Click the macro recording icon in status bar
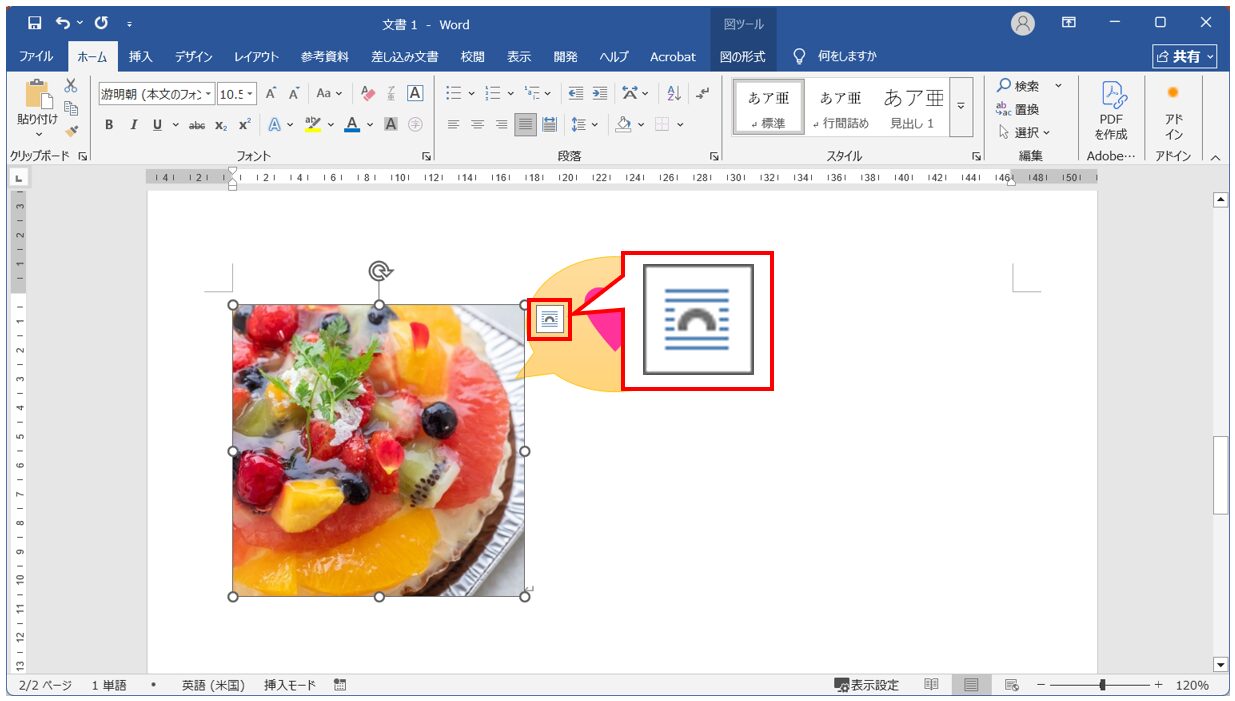 [x=340, y=685]
